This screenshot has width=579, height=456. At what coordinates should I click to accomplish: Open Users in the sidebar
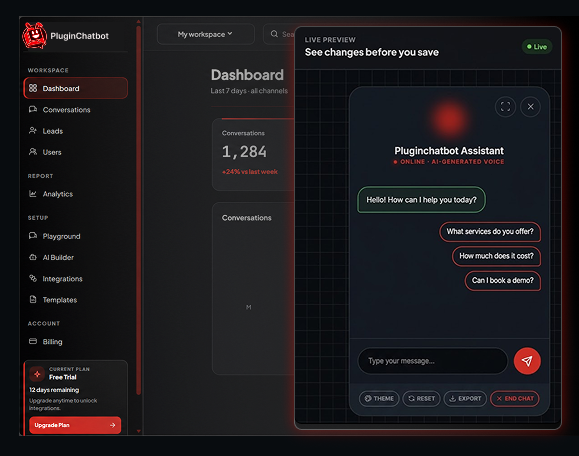coord(76,152)
